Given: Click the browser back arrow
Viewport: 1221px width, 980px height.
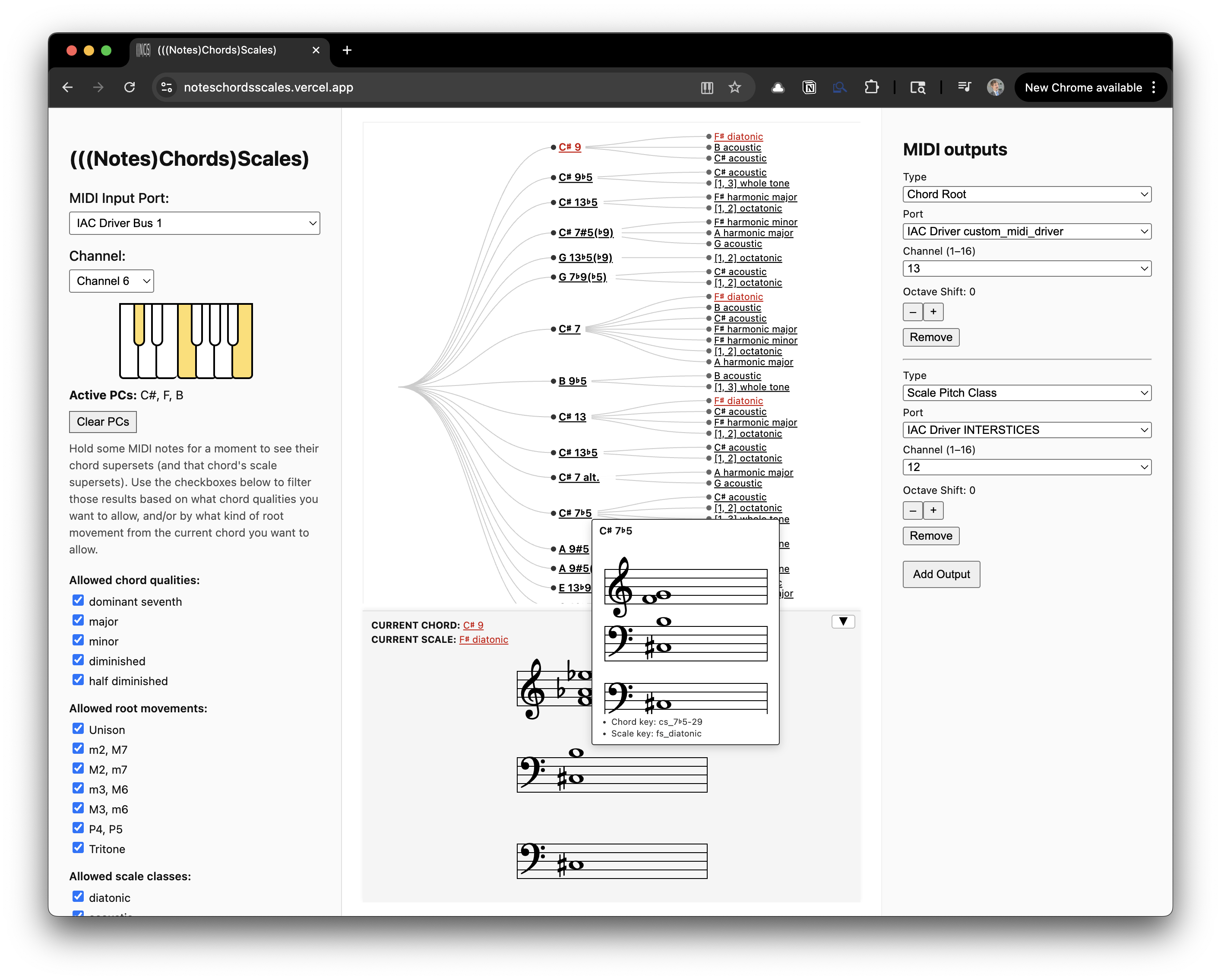Looking at the screenshot, I should [x=68, y=87].
